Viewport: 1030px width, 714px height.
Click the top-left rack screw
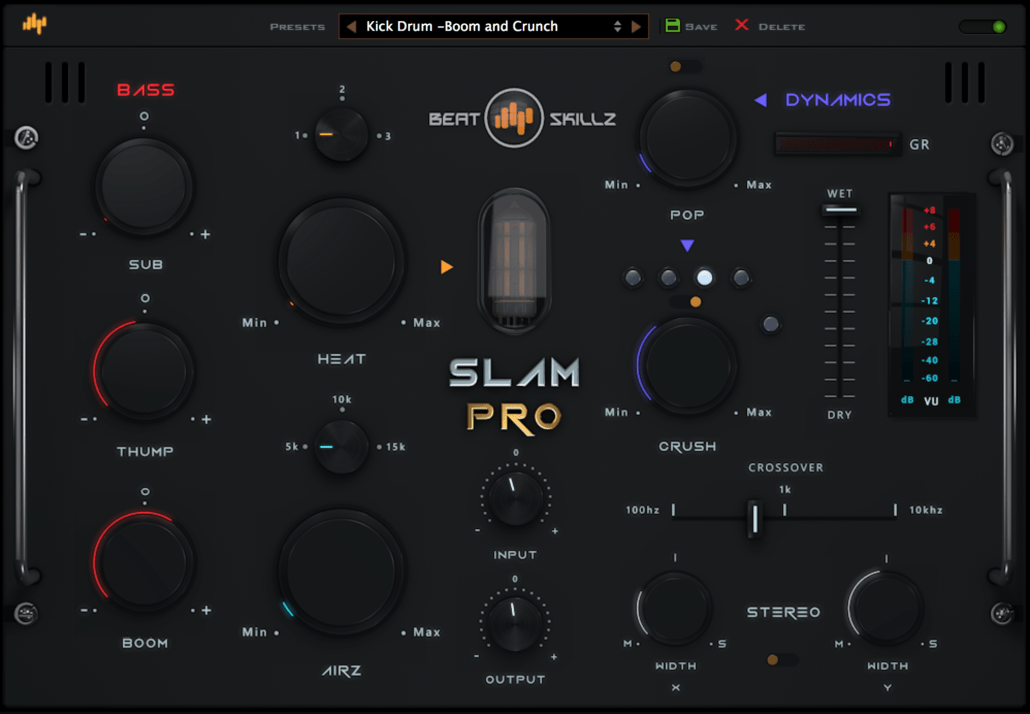pyautogui.click(x=26, y=138)
